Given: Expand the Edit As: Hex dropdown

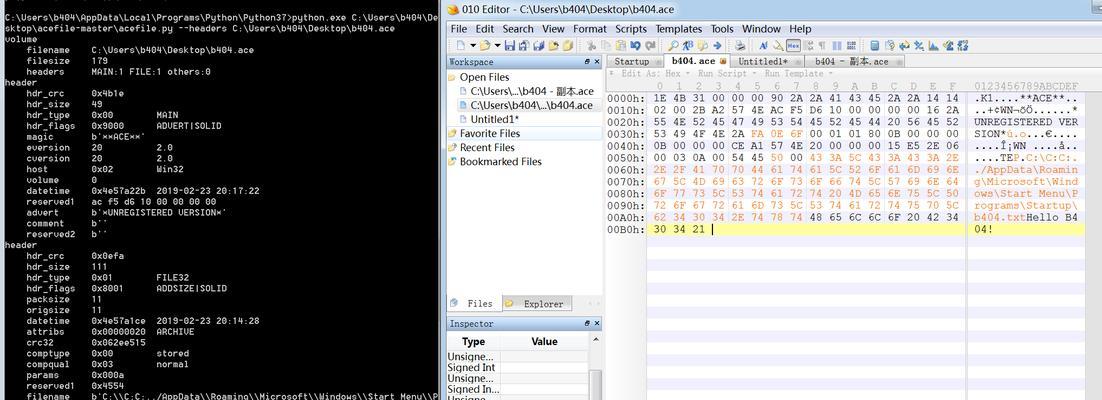Looking at the screenshot, I should tap(646, 73).
